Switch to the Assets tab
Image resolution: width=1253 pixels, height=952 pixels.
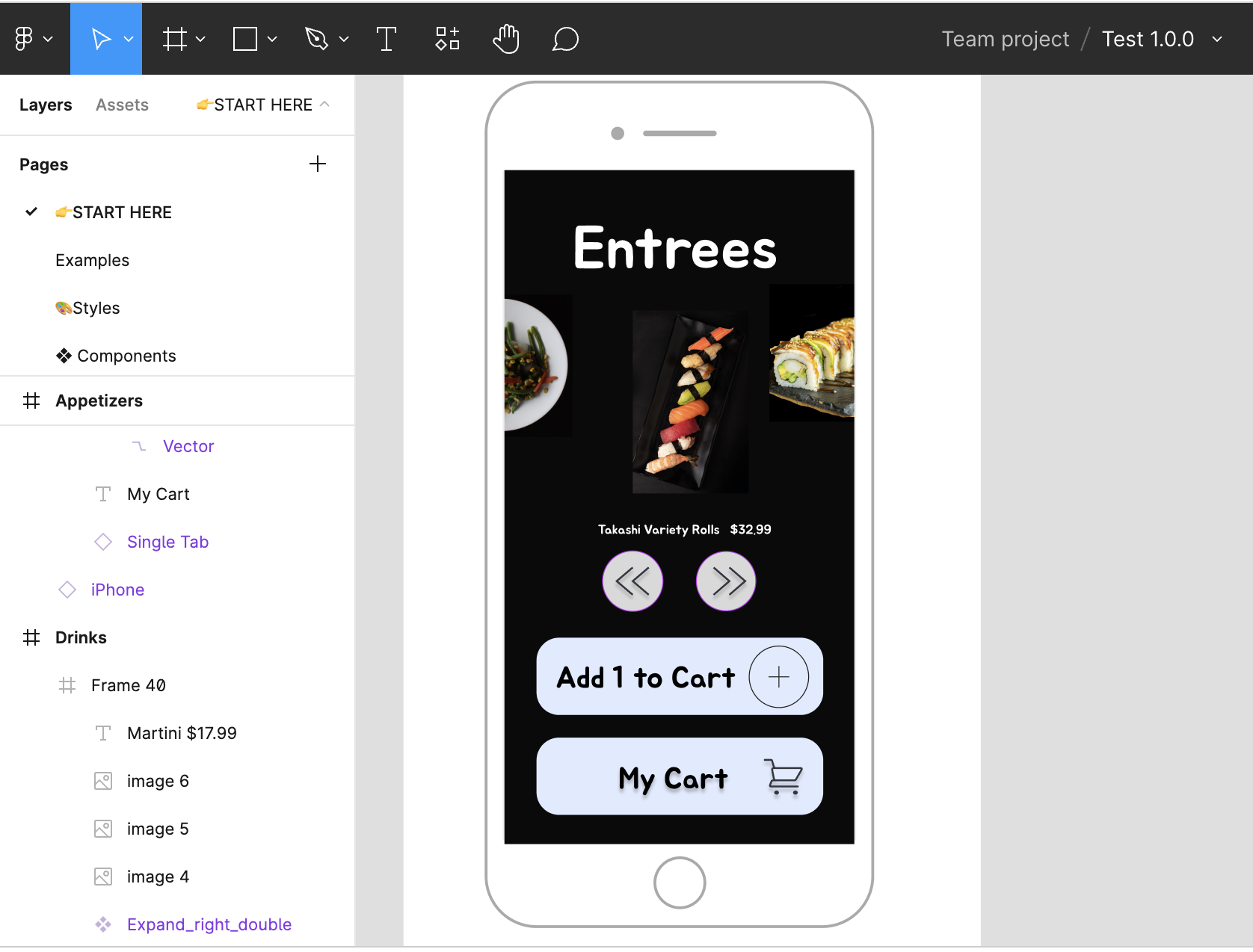point(122,105)
